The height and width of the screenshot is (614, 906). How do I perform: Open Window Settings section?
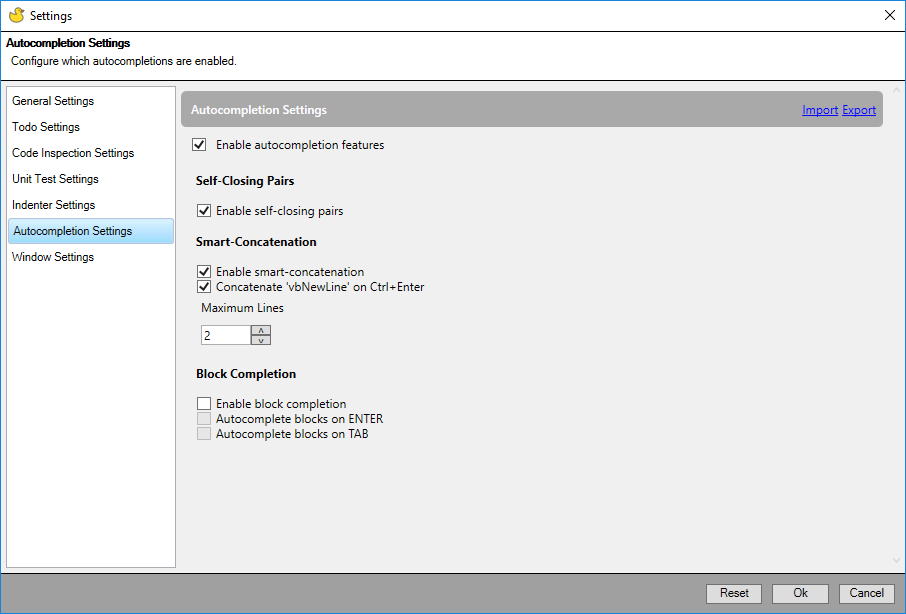click(x=52, y=257)
